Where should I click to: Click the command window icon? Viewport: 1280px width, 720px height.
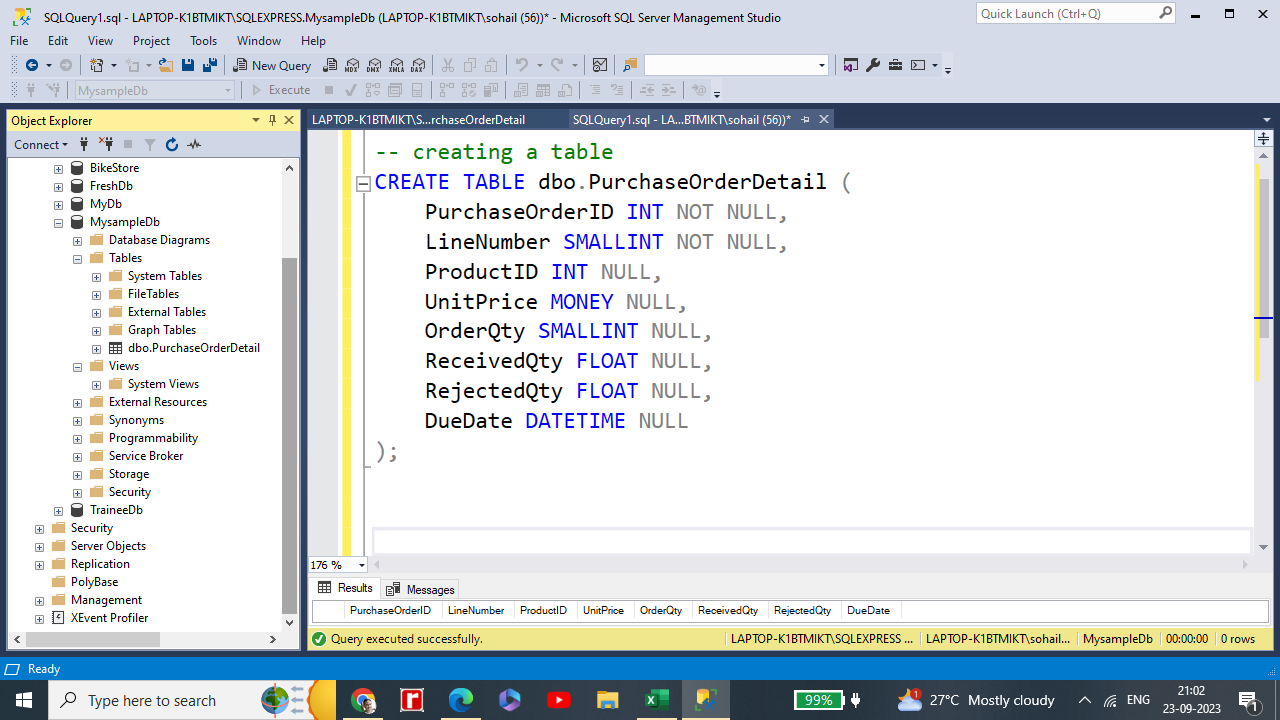pyautogui.click(x=918, y=65)
